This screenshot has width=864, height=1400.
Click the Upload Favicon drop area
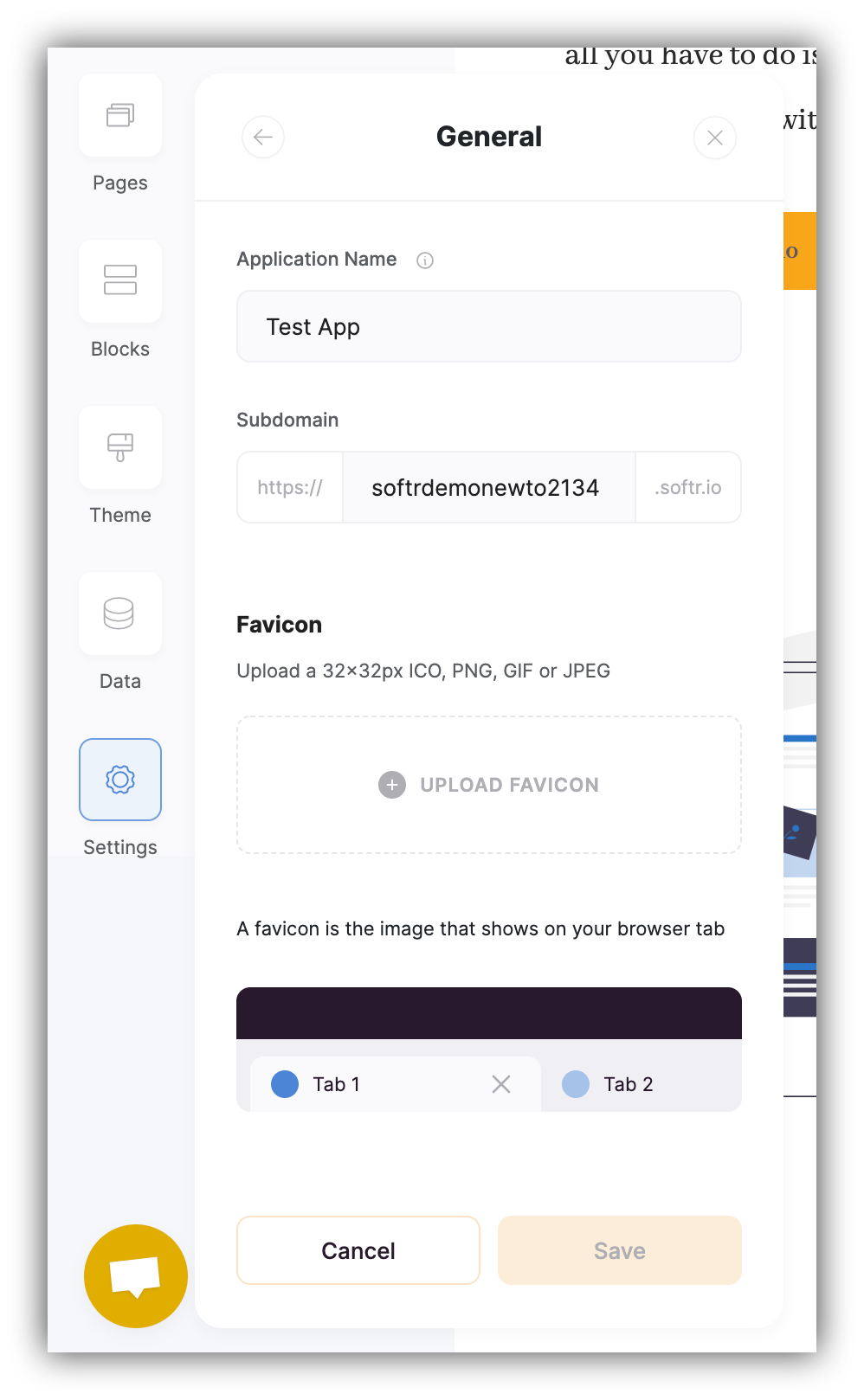click(x=489, y=785)
